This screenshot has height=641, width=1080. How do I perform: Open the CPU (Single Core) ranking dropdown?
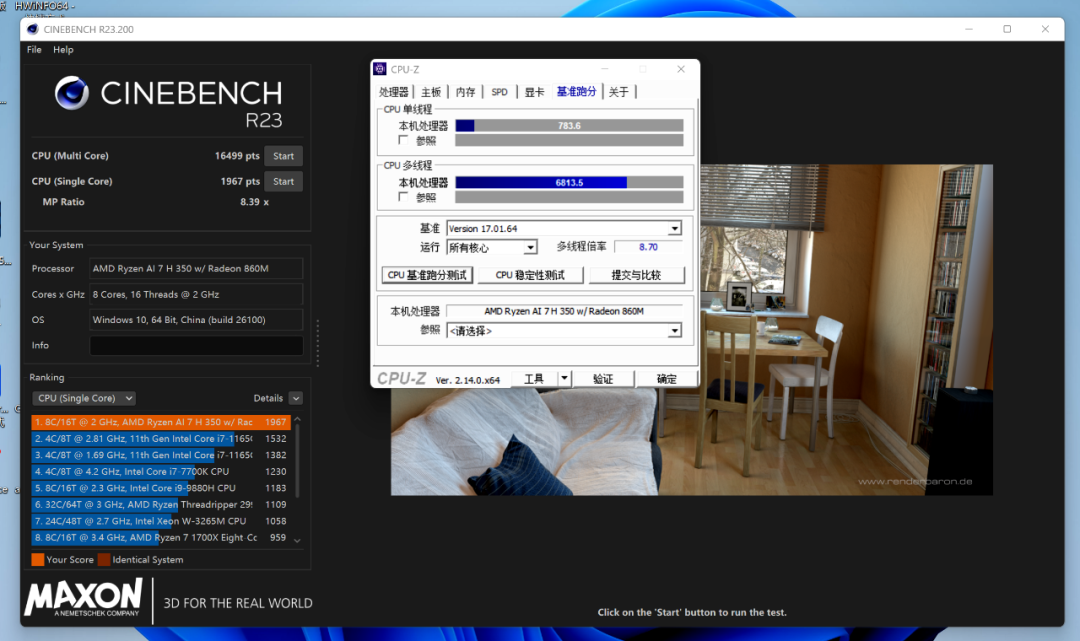(83, 398)
